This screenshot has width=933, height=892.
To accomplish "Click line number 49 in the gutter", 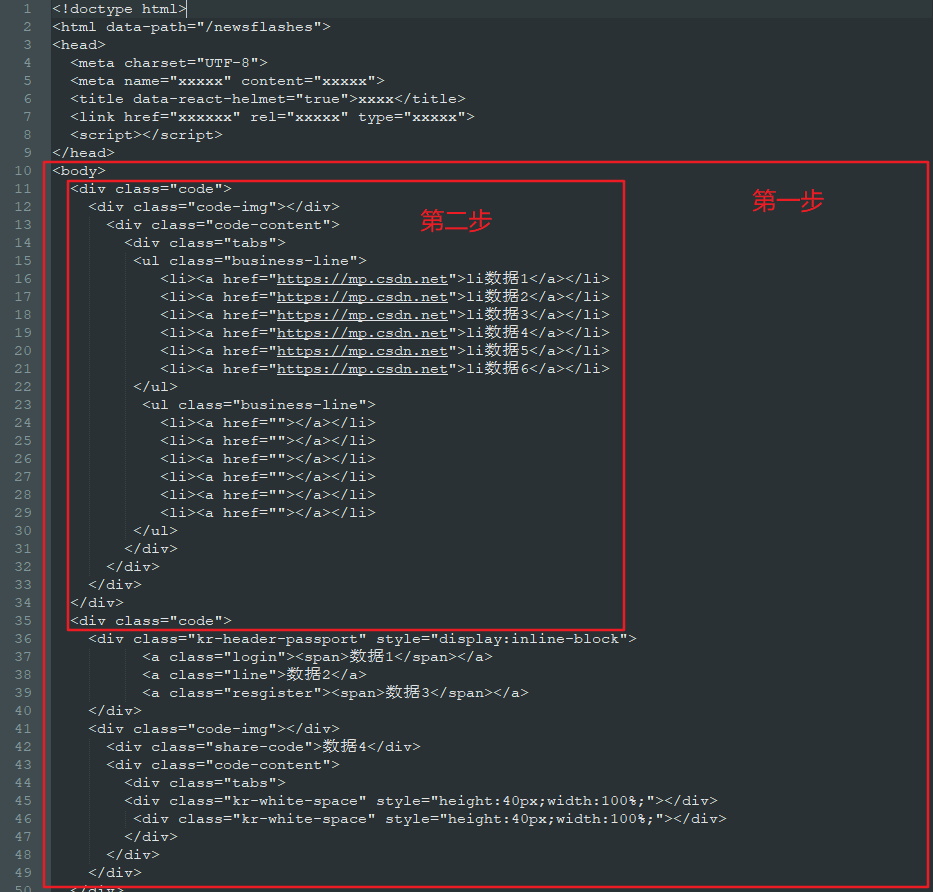I will [23, 873].
